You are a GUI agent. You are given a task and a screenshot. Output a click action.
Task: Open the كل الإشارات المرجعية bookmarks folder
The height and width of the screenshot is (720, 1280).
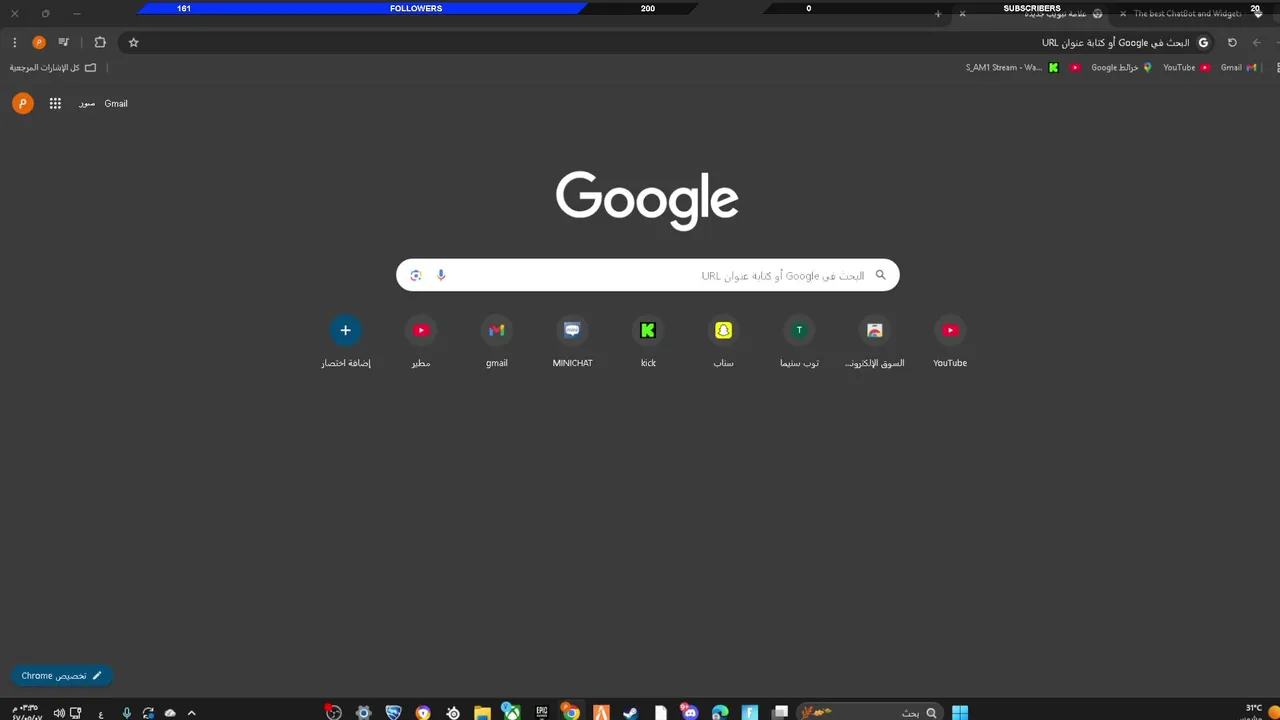click(x=53, y=68)
